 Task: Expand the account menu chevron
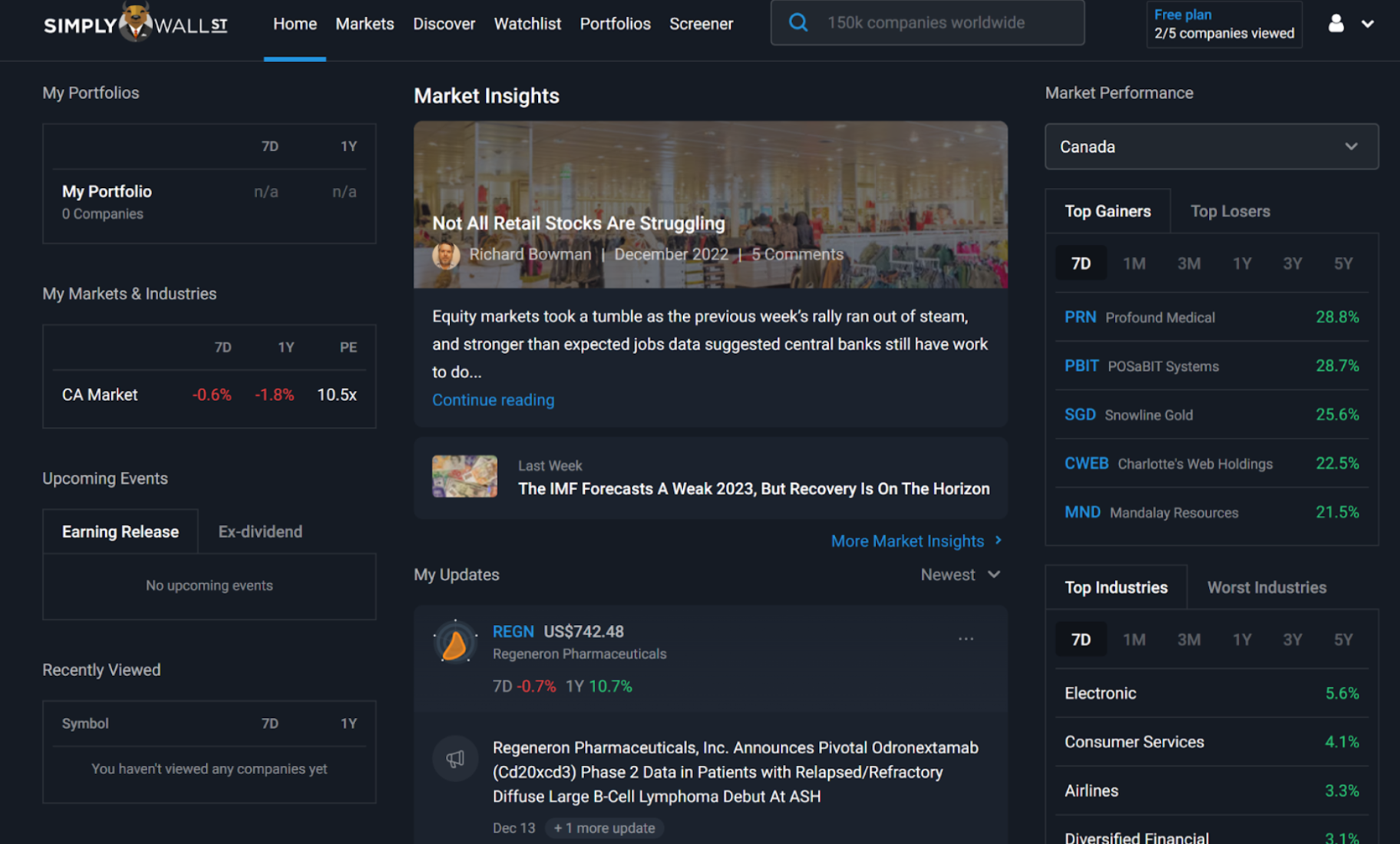pyautogui.click(x=1367, y=24)
